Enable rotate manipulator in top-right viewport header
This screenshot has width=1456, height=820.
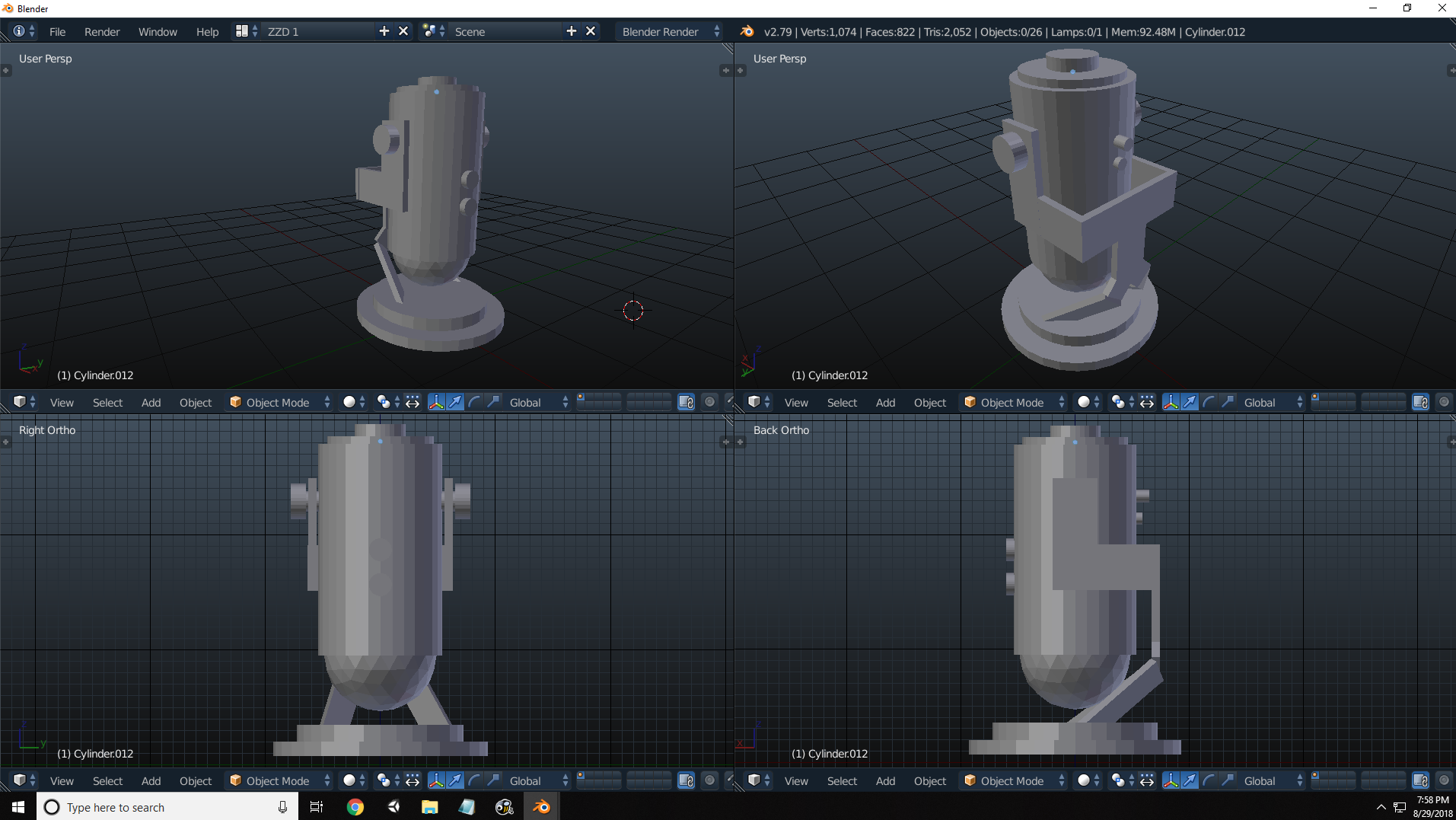point(1209,402)
